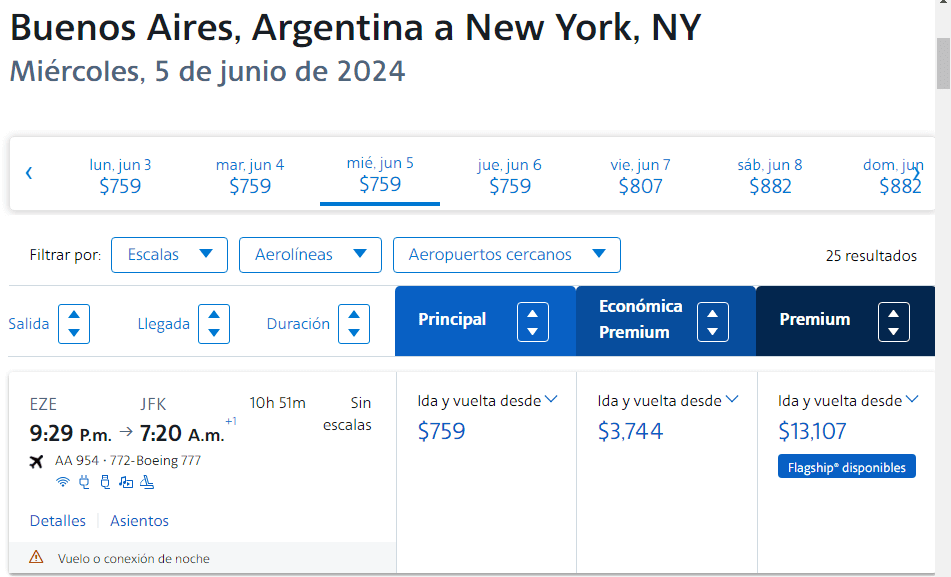Select the lun, jun 3 date tab
951x577 pixels.
(x=120, y=176)
